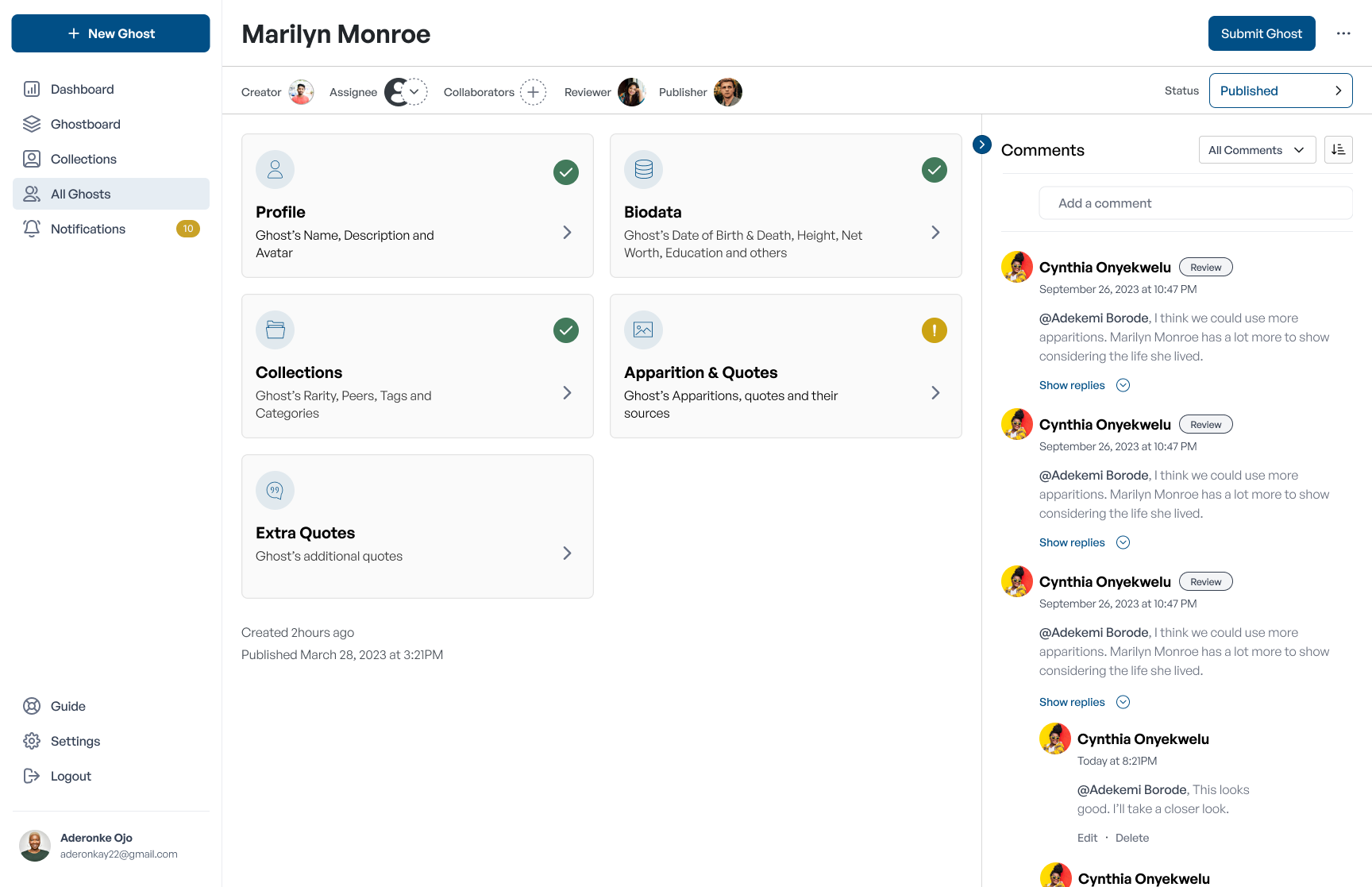Click the Submit Ghost button

(x=1262, y=33)
